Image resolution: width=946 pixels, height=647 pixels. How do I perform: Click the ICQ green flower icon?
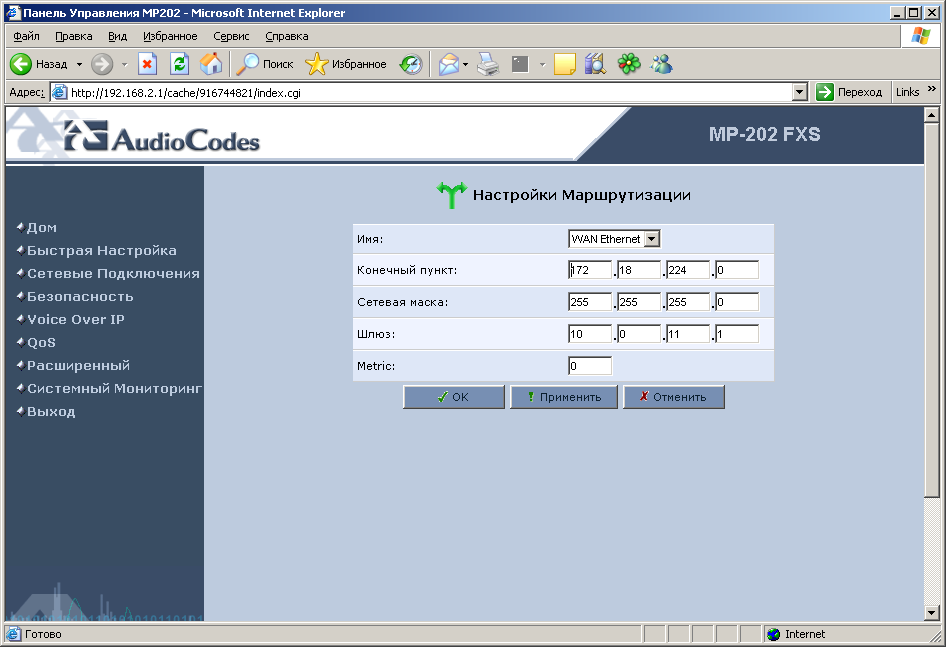pyautogui.click(x=629, y=64)
